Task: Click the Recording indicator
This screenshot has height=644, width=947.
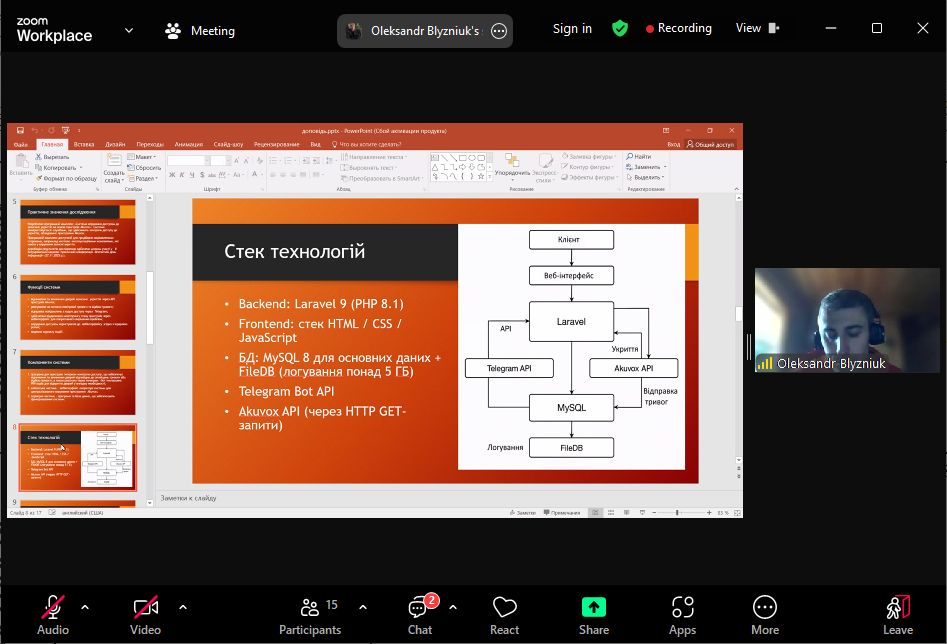Action: (x=679, y=29)
